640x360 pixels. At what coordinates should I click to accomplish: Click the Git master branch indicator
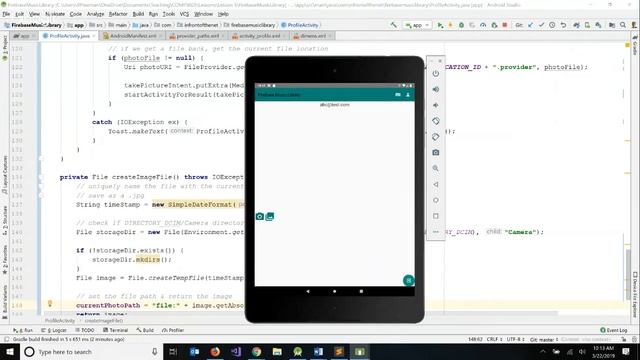click(x=543, y=340)
